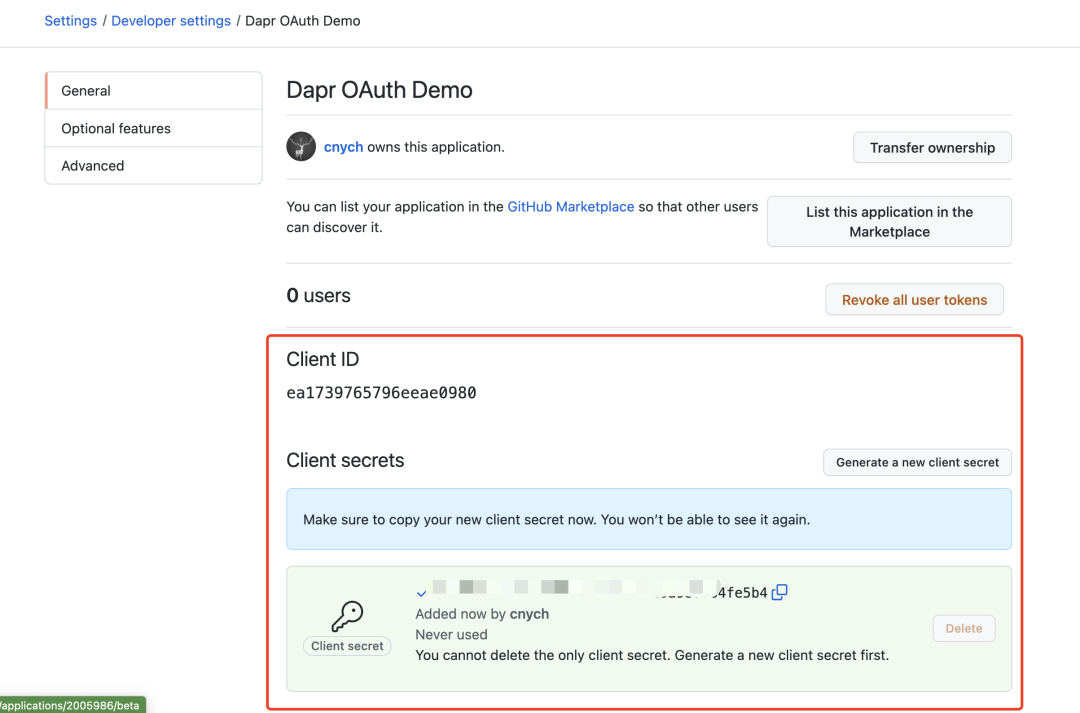
Task: Click the Client secret pill label
Action: click(347, 646)
